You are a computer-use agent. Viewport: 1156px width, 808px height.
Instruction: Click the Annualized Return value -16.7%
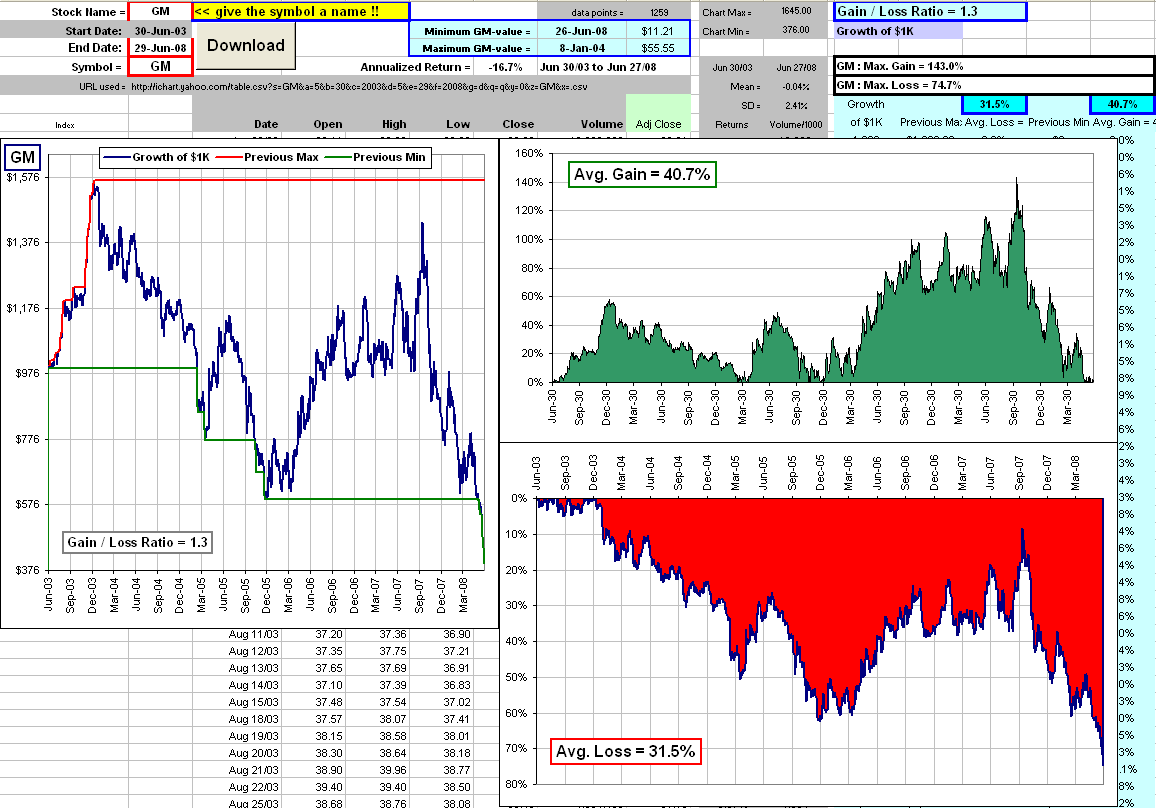click(505, 67)
